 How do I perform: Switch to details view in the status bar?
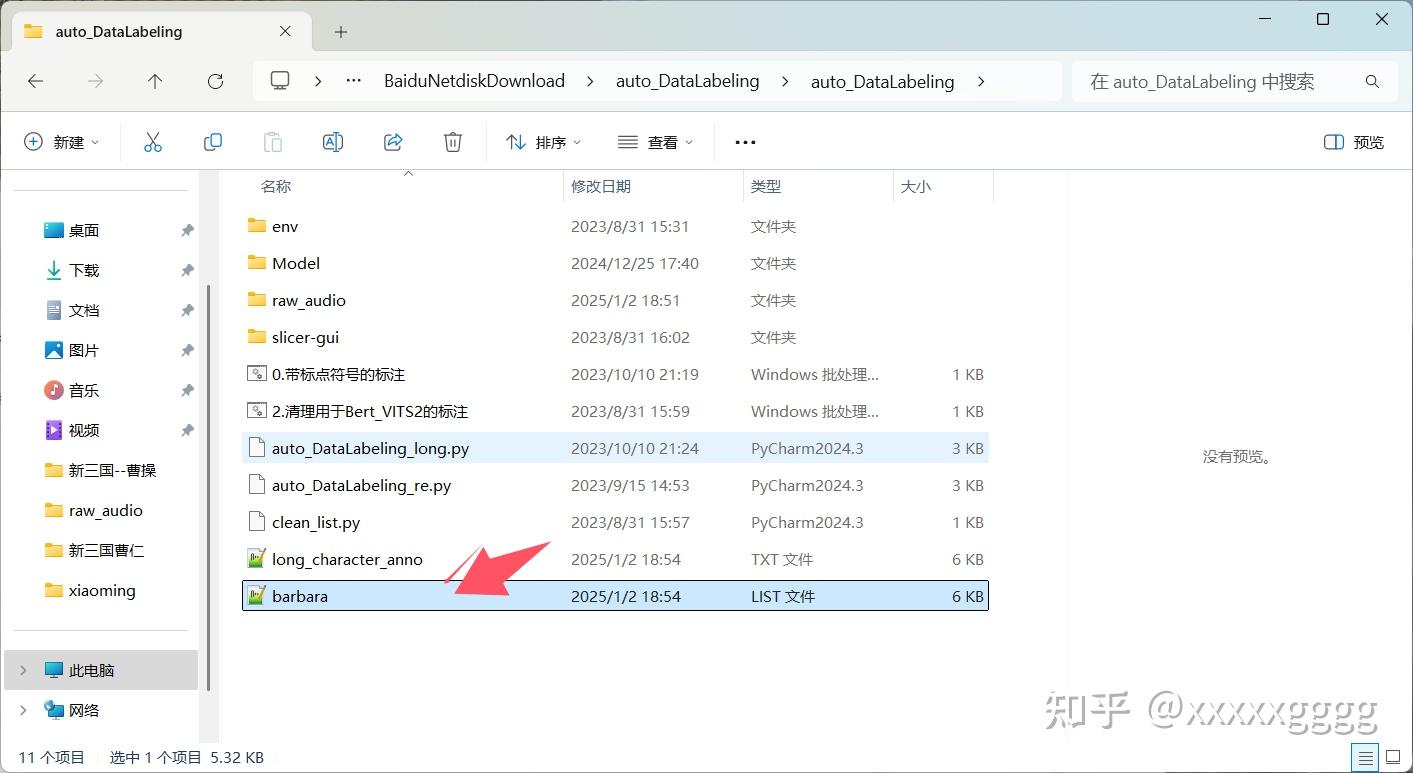(x=1364, y=757)
